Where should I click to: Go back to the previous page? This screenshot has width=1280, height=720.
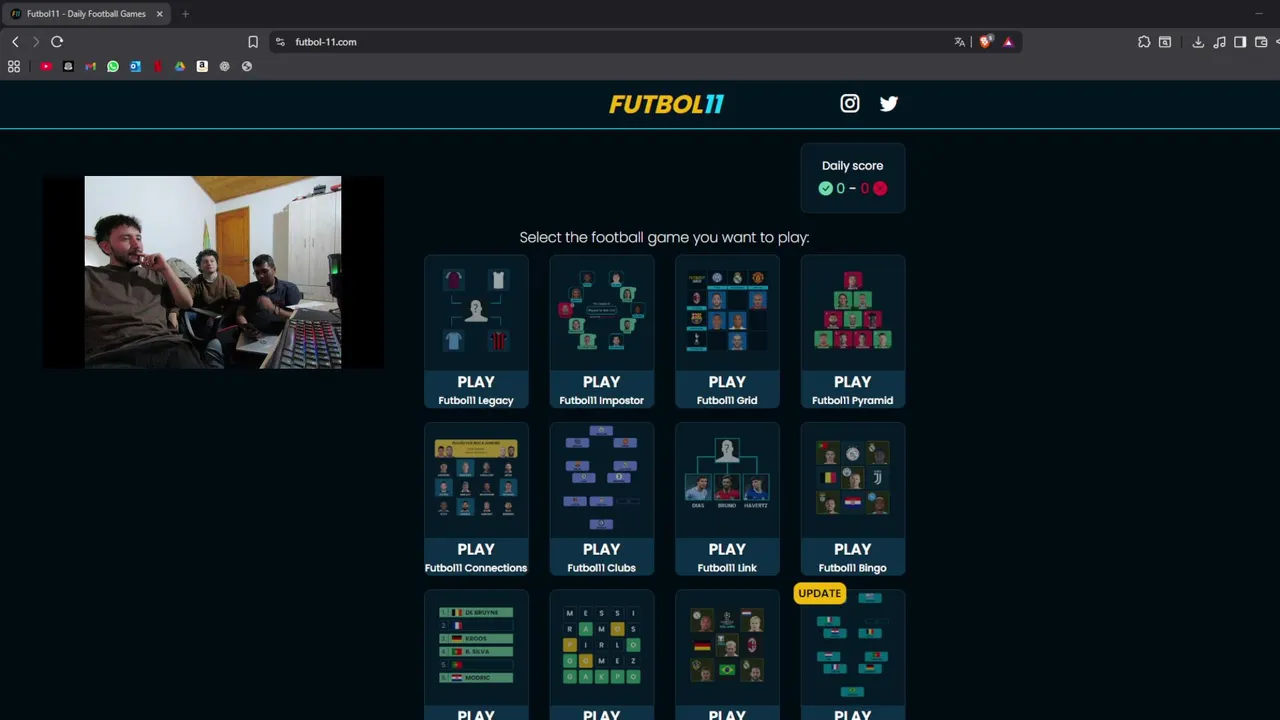point(15,42)
